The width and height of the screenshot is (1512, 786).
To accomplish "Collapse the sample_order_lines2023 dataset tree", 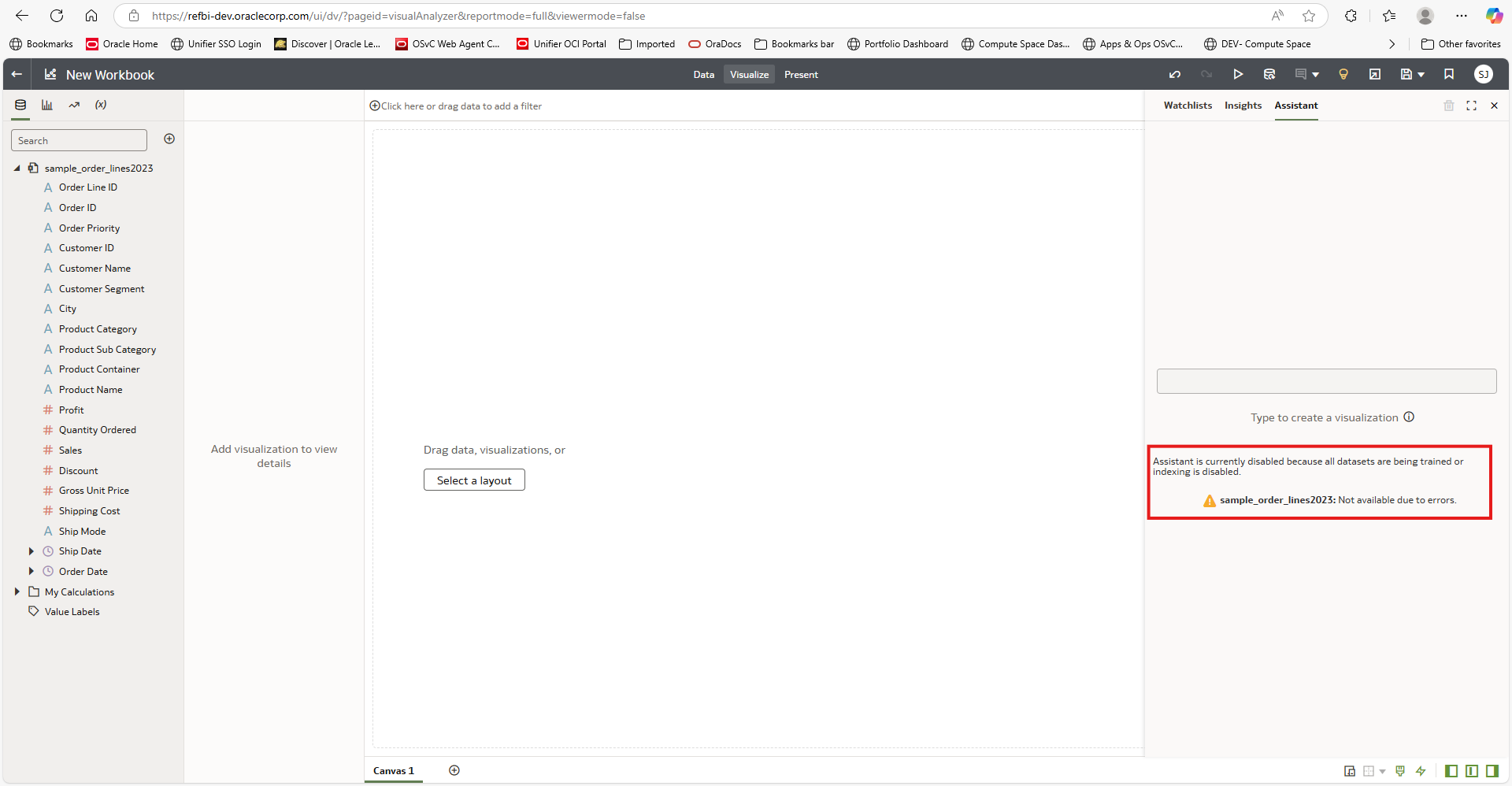I will tap(17, 168).
